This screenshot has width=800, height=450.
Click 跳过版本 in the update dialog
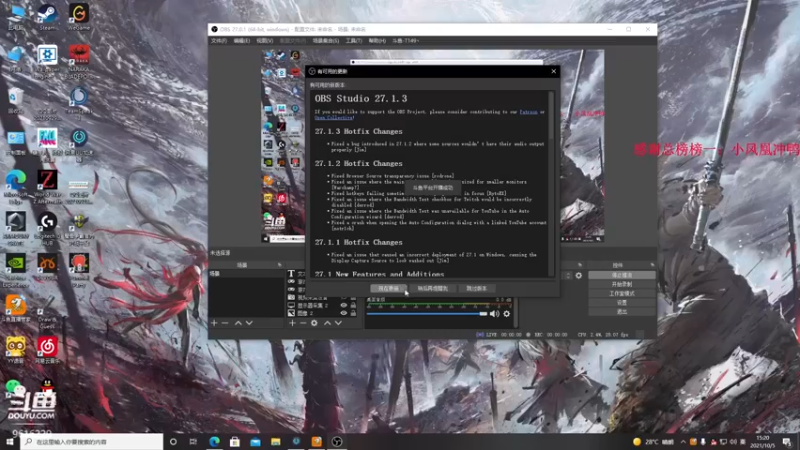click(x=477, y=288)
